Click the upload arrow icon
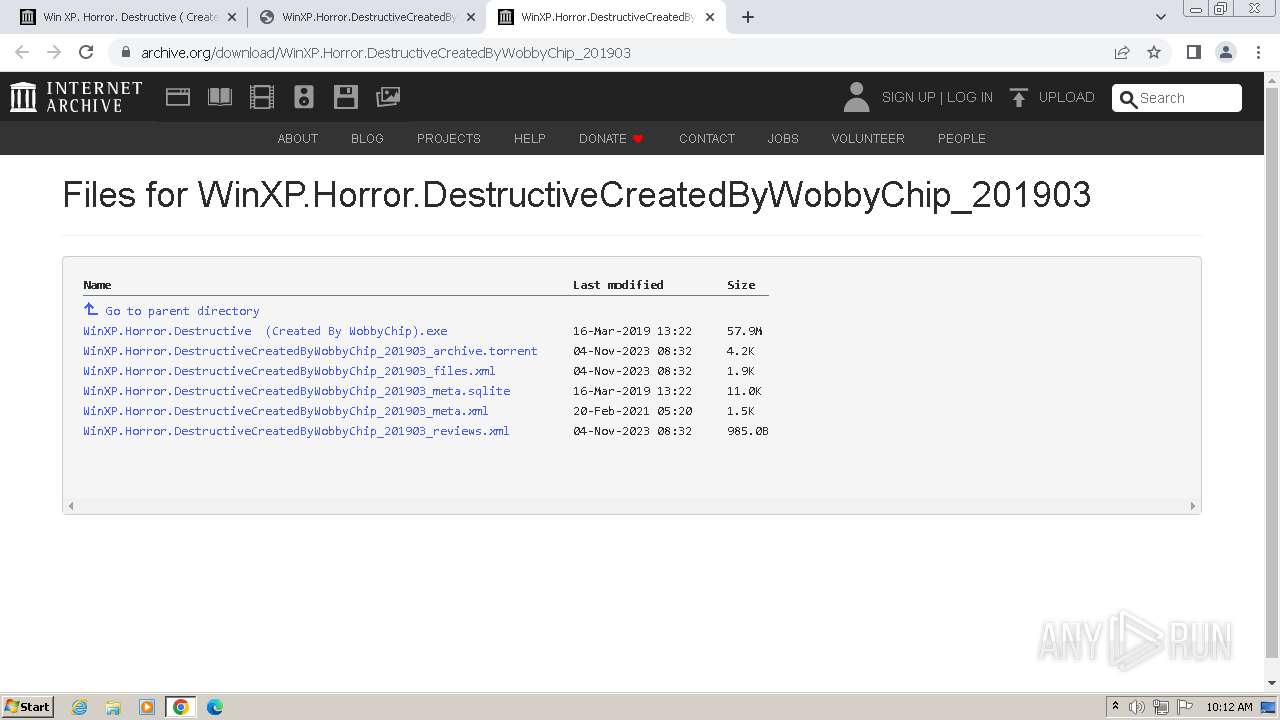1280x720 pixels. (x=1019, y=97)
